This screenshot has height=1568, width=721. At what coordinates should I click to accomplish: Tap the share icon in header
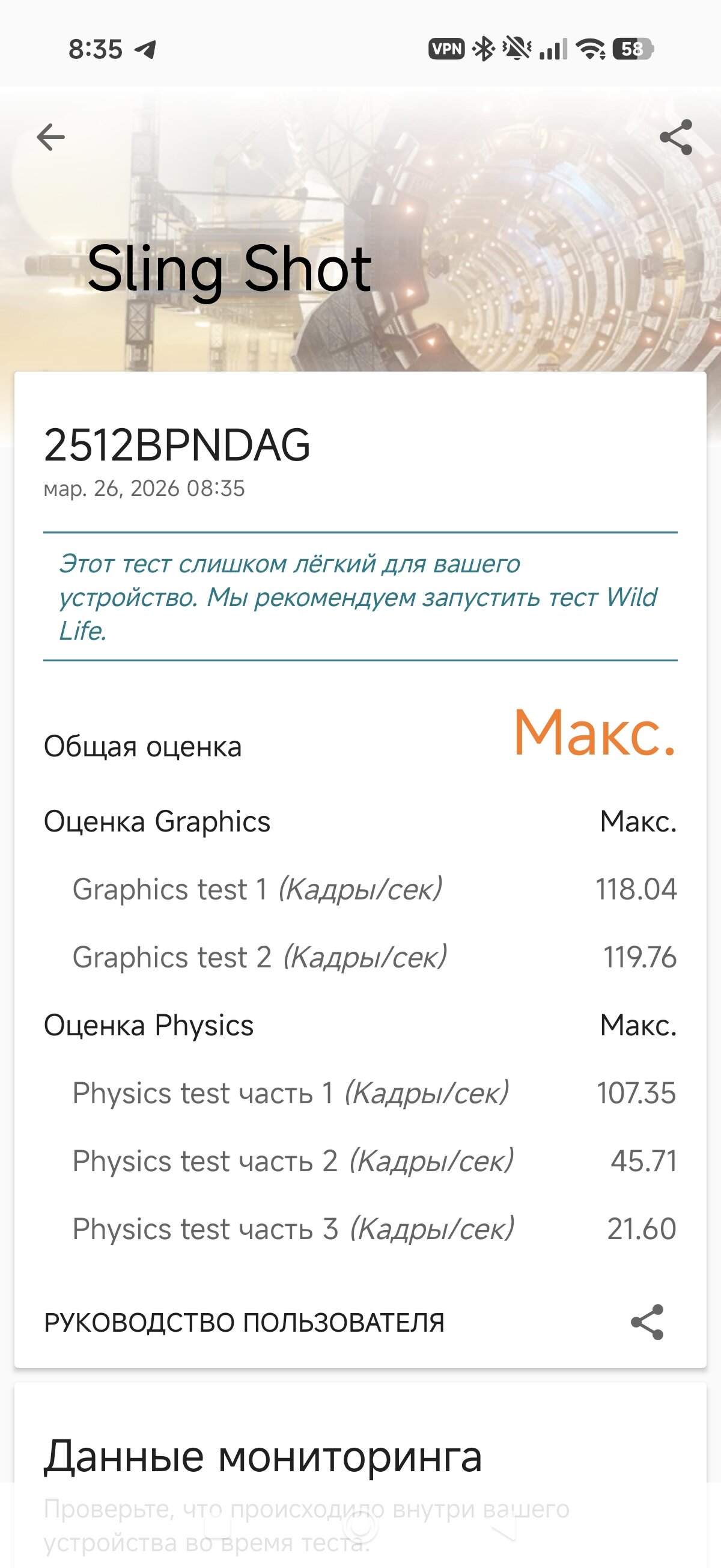[x=676, y=137]
